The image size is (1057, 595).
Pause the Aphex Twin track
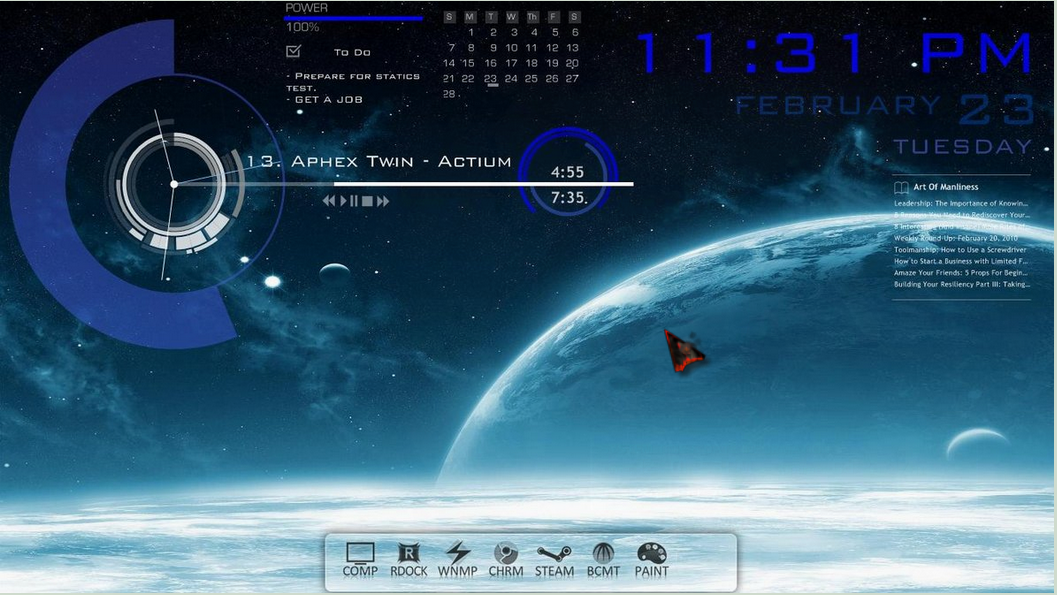pos(354,201)
